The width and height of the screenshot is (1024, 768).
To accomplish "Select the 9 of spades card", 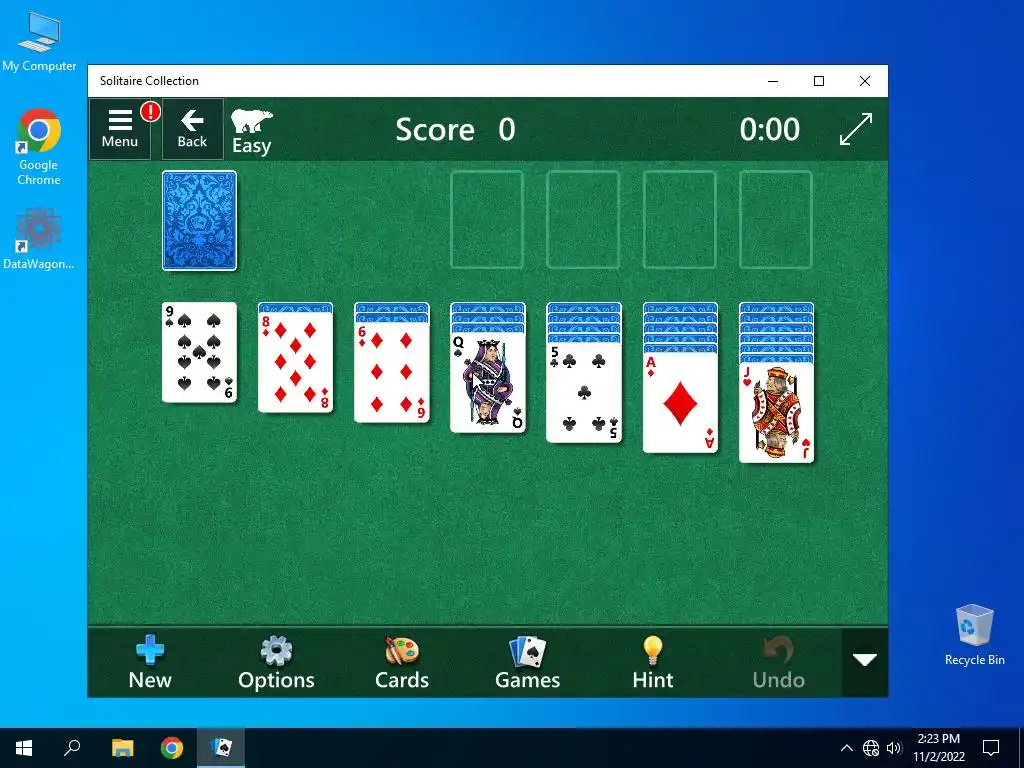I will pos(199,352).
